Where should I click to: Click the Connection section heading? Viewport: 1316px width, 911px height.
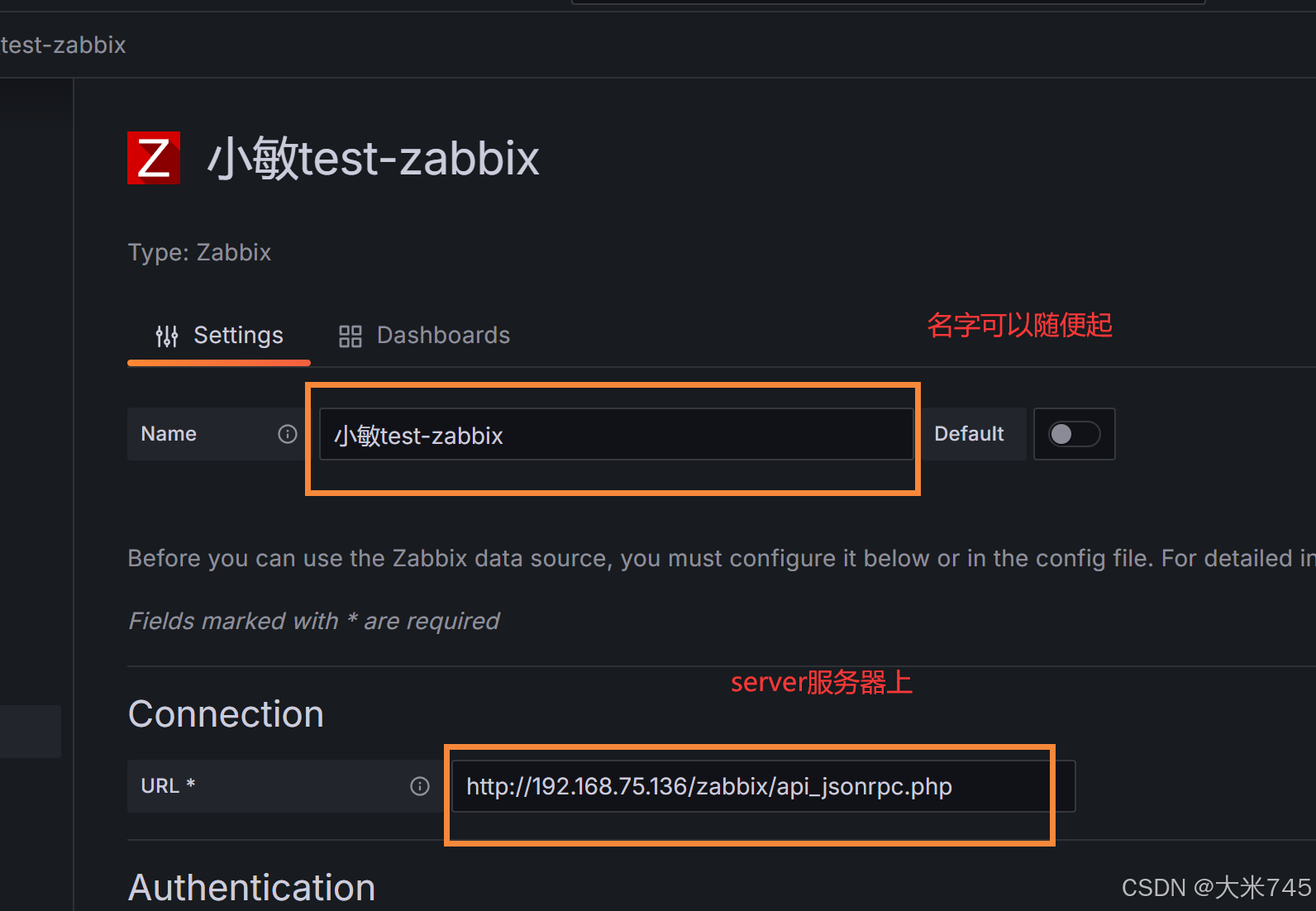tap(226, 714)
